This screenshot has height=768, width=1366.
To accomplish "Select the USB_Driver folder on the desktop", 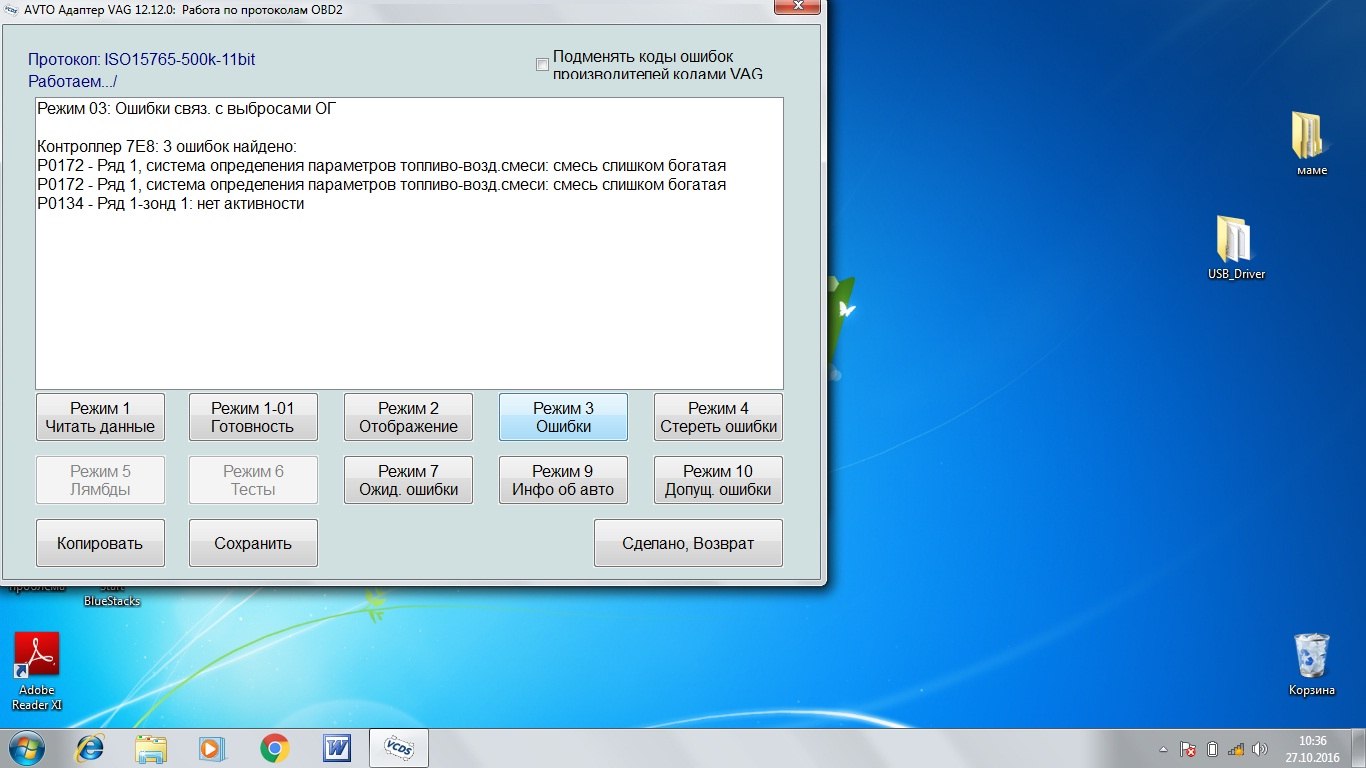I will coord(1236,247).
